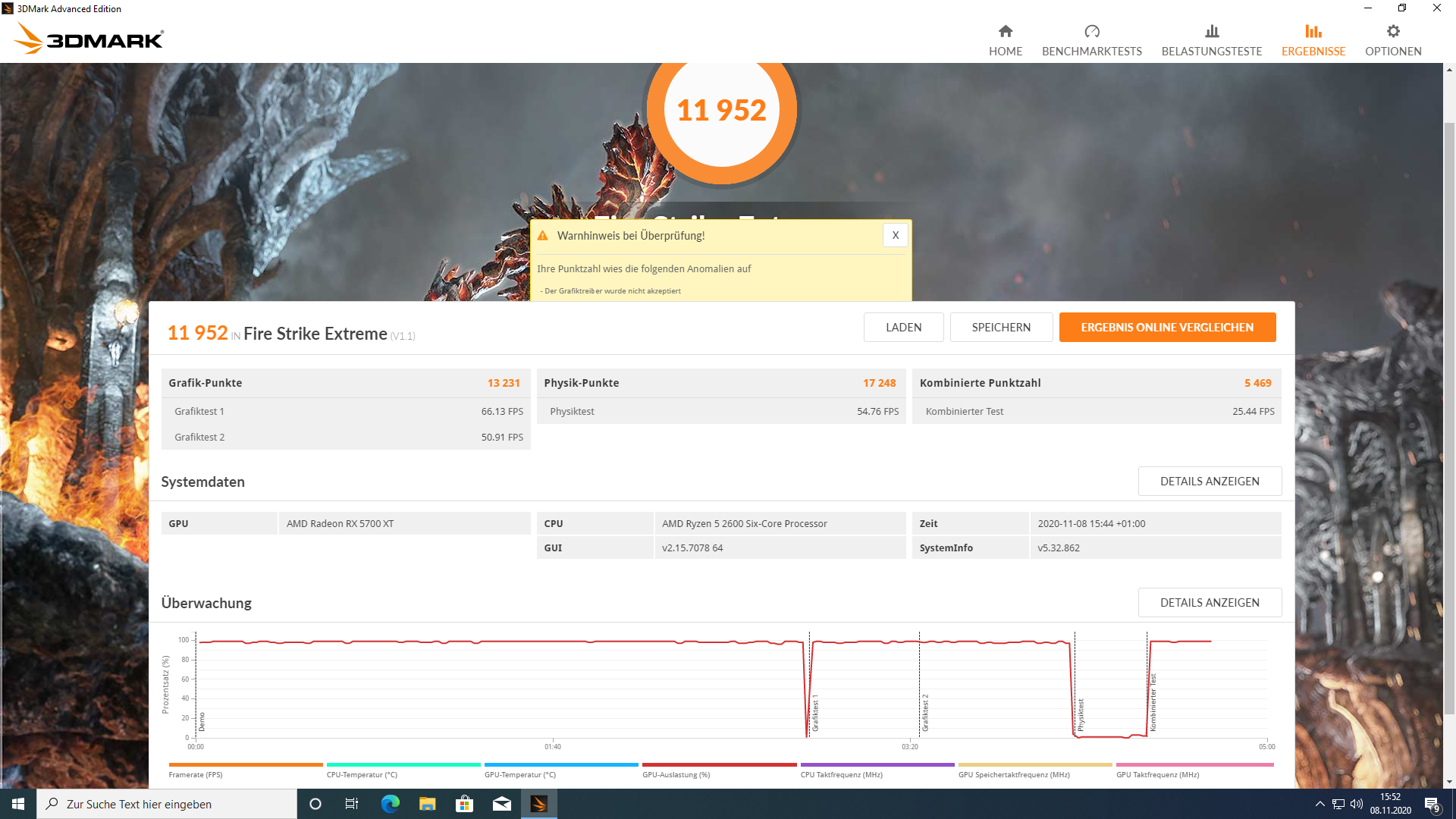Open Microsoft Edge from the taskbar
Screen dimensions: 1456x819
390,804
